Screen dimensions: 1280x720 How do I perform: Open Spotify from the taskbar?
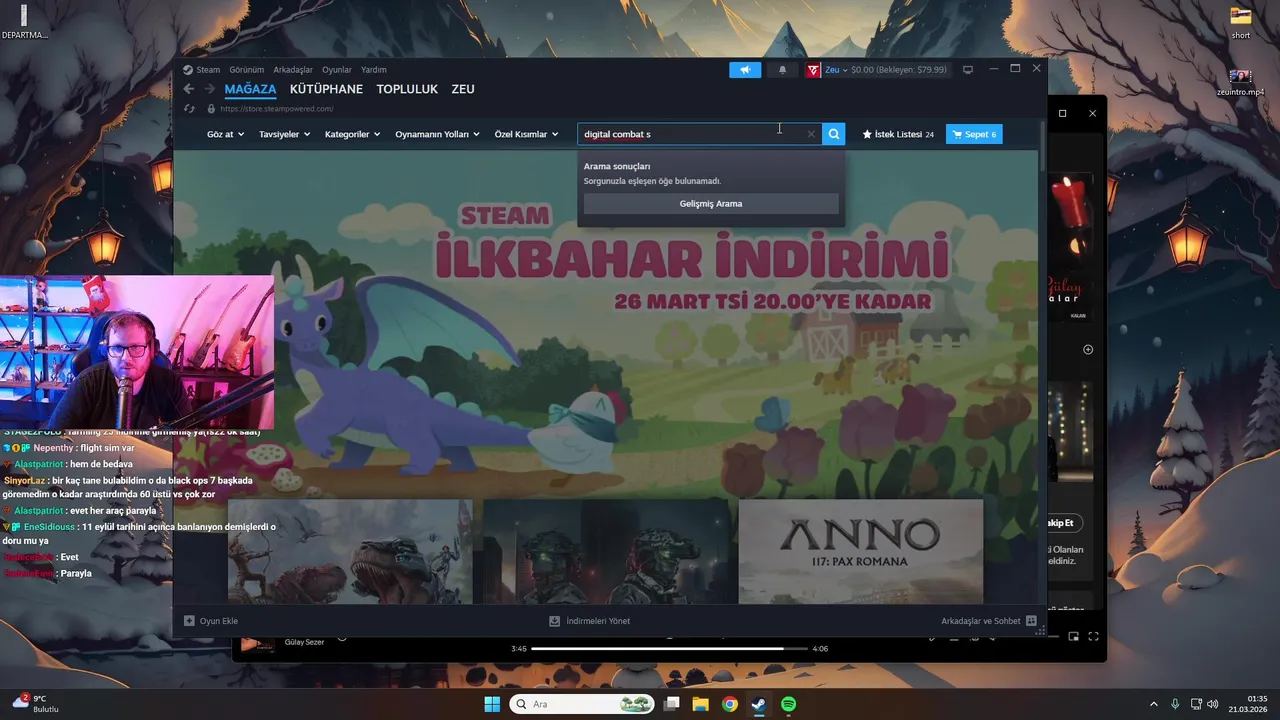788,704
